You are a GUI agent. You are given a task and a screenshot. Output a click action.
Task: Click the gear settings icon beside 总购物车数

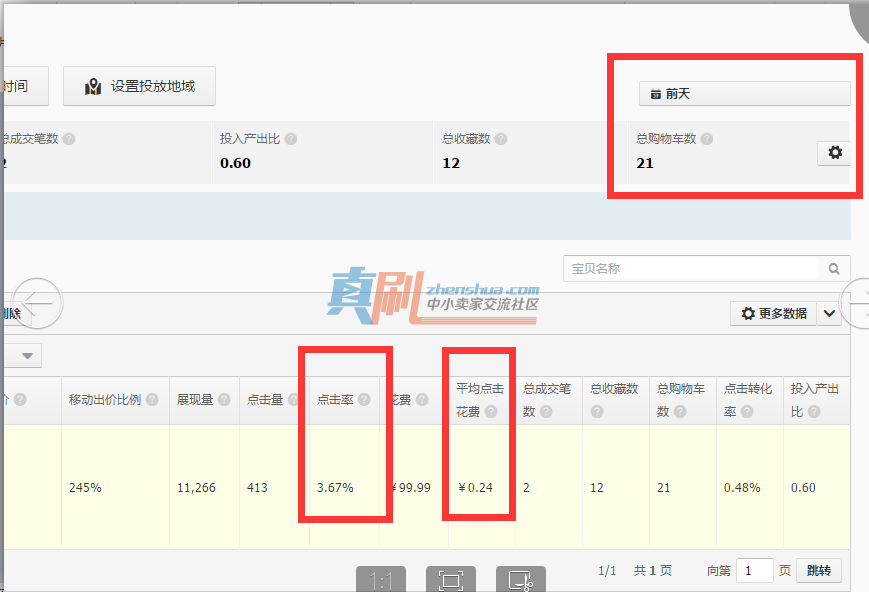[x=835, y=152]
